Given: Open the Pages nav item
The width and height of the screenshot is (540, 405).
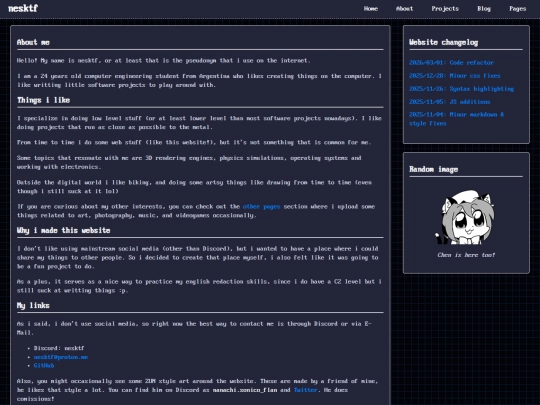Looking at the screenshot, I should (518, 9).
